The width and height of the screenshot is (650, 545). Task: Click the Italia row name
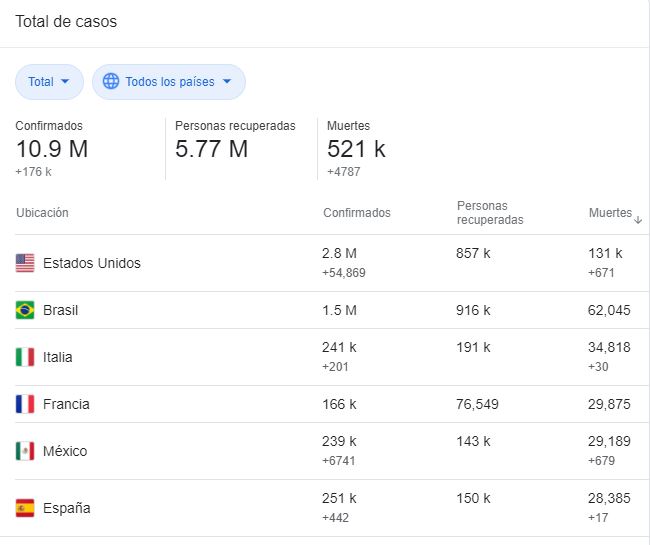pyautogui.click(x=57, y=357)
